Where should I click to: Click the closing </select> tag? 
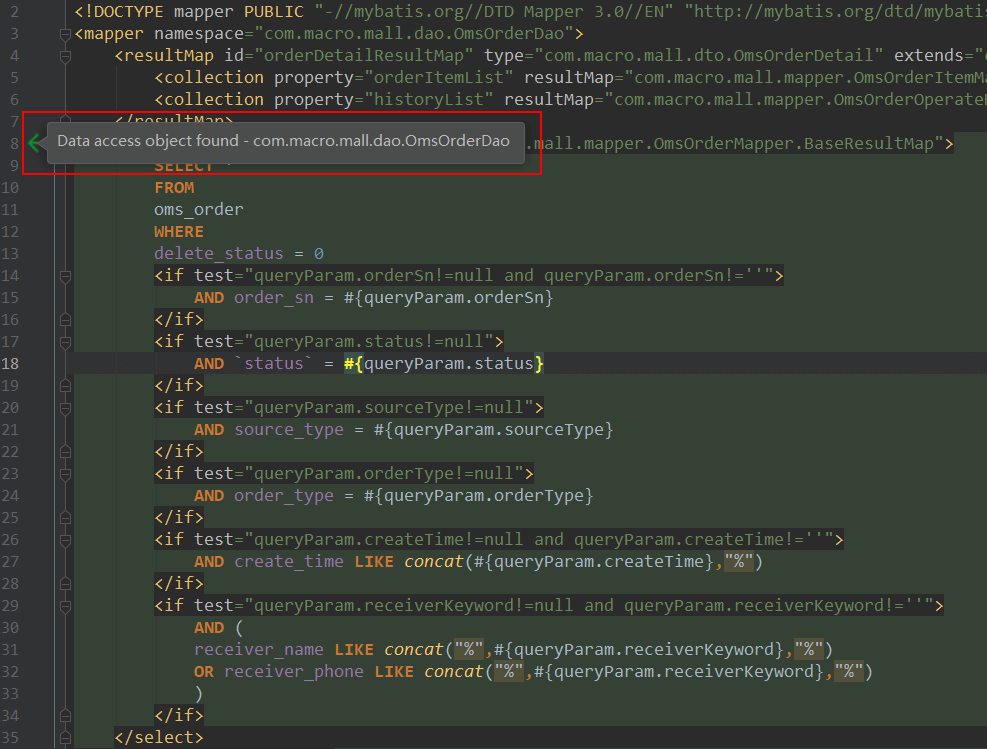[x=159, y=738]
